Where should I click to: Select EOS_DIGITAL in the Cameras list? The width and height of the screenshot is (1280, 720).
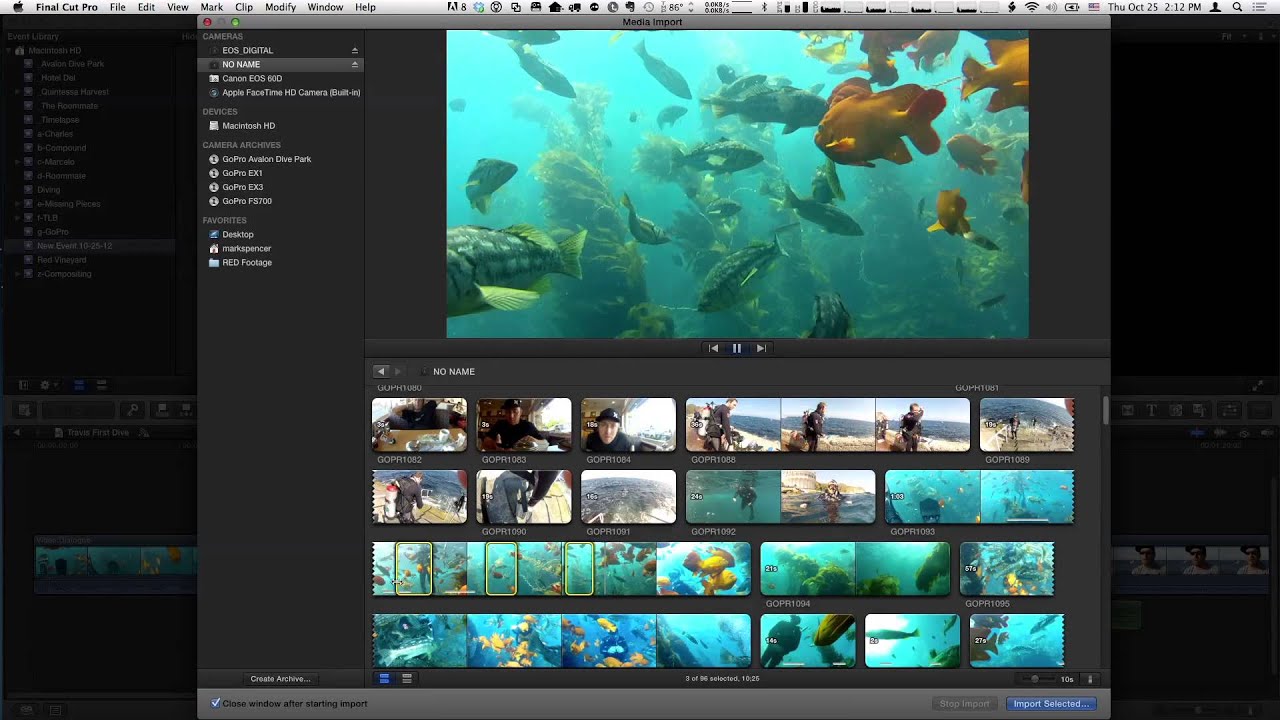click(x=247, y=50)
